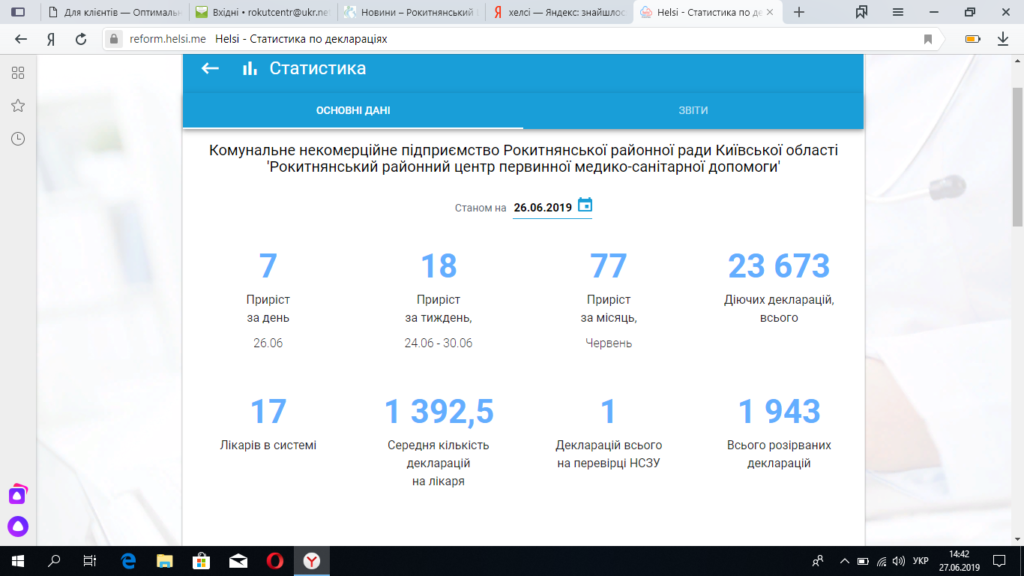
Task: Open the calendar date picker icon
Action: (585, 205)
